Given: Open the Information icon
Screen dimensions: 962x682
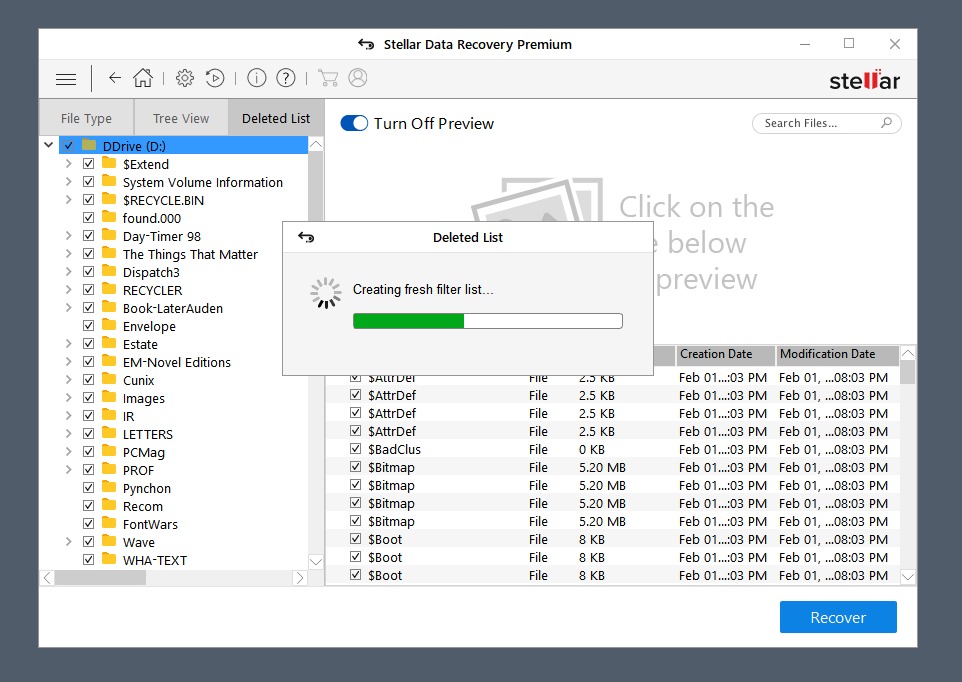Looking at the screenshot, I should pyautogui.click(x=258, y=77).
